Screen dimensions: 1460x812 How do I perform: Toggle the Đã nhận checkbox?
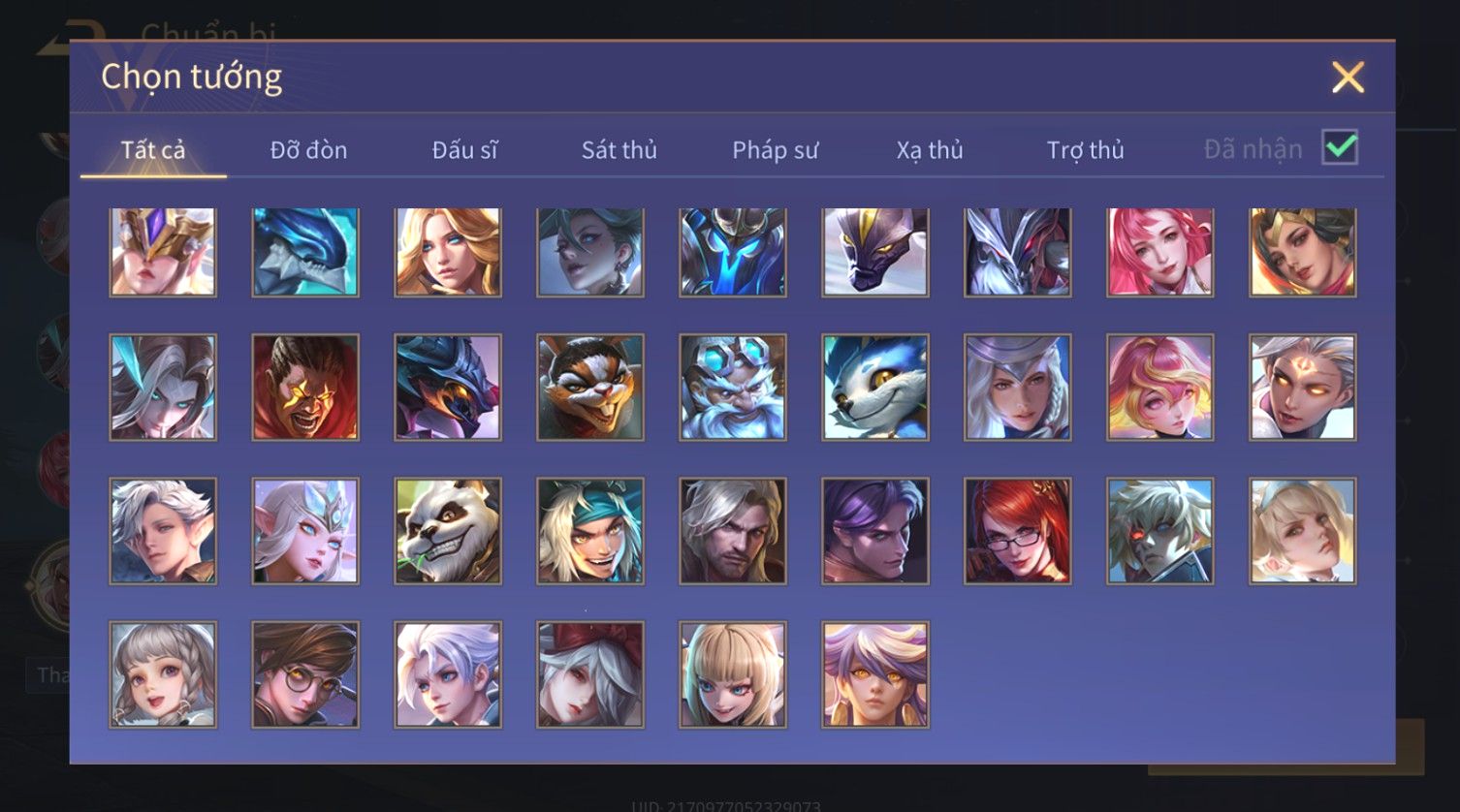[1340, 147]
